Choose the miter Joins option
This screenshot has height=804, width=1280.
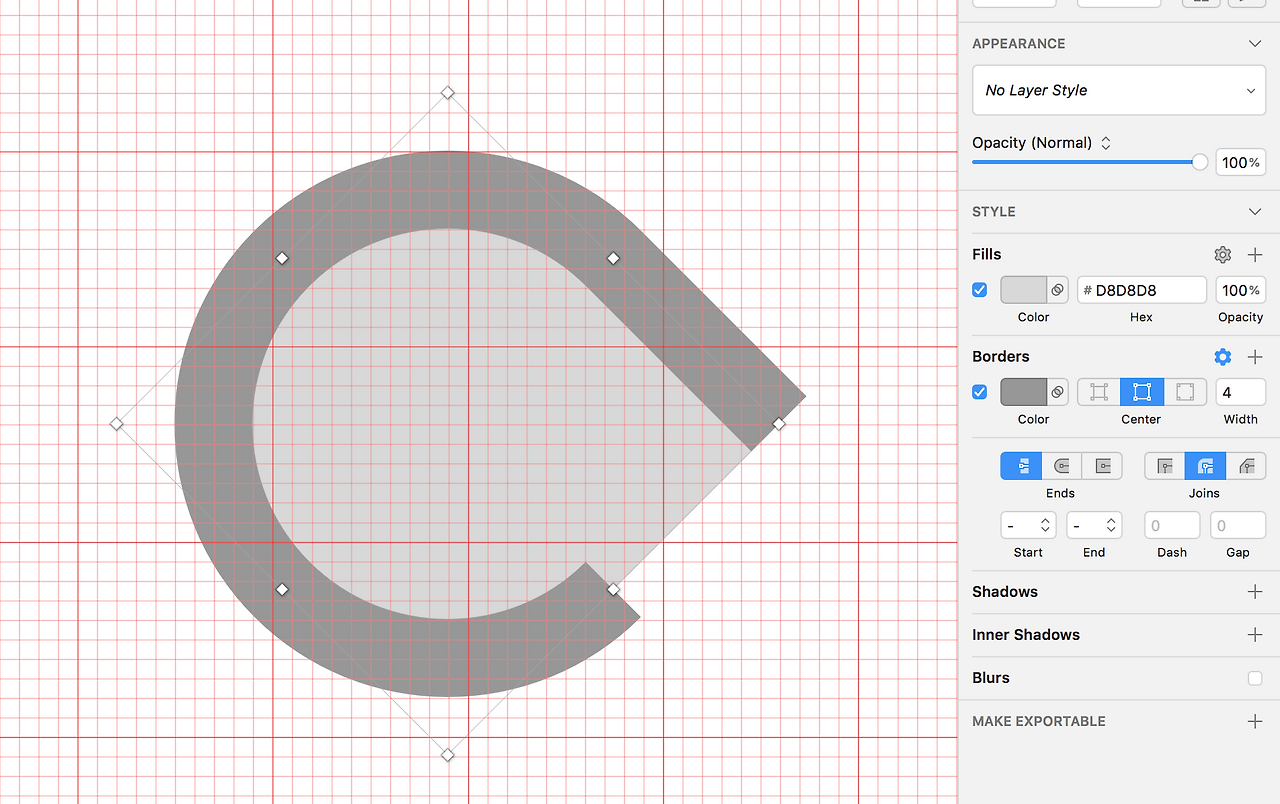click(1165, 466)
